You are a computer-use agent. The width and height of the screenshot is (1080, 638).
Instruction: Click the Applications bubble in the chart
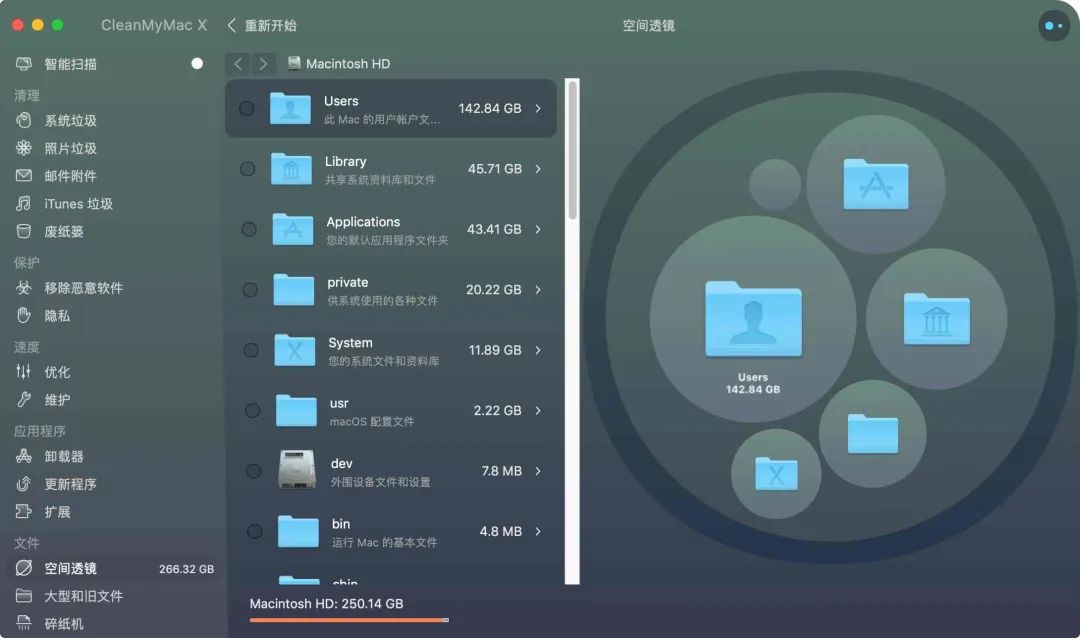(x=875, y=184)
